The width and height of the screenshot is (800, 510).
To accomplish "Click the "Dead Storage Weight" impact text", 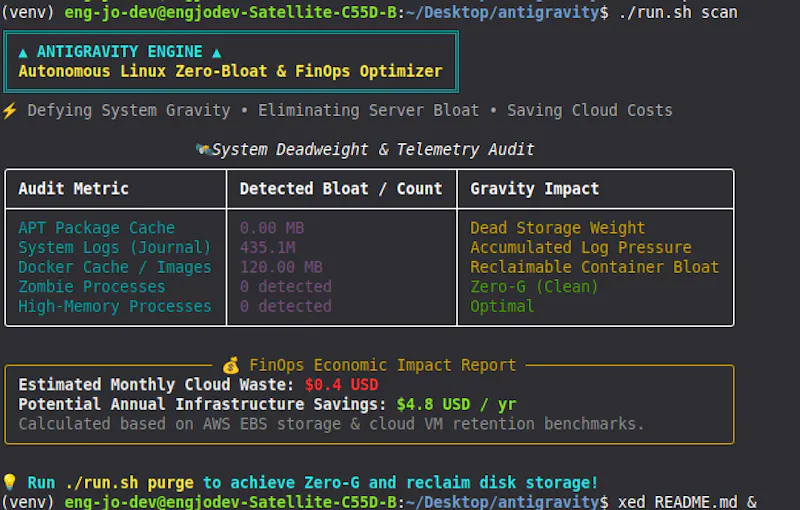I will [558, 227].
